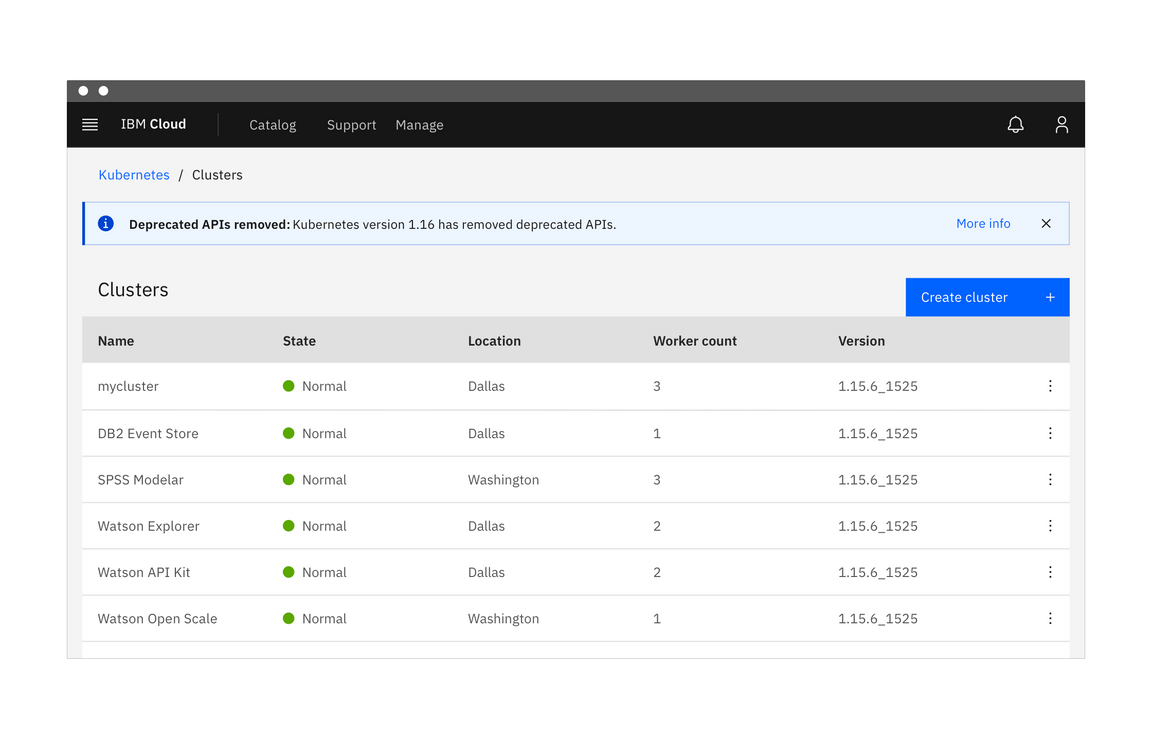1152x741 pixels.
Task: Click the IBM Cloud logo text
Action: click(x=153, y=124)
